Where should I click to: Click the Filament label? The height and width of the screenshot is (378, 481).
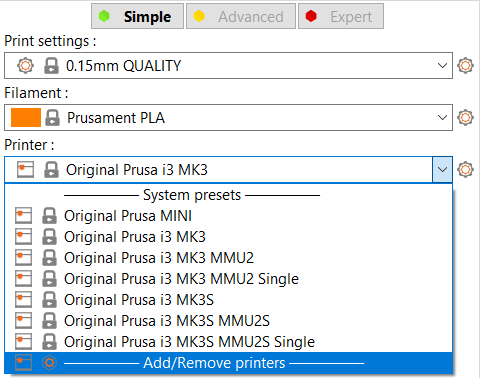(36, 93)
